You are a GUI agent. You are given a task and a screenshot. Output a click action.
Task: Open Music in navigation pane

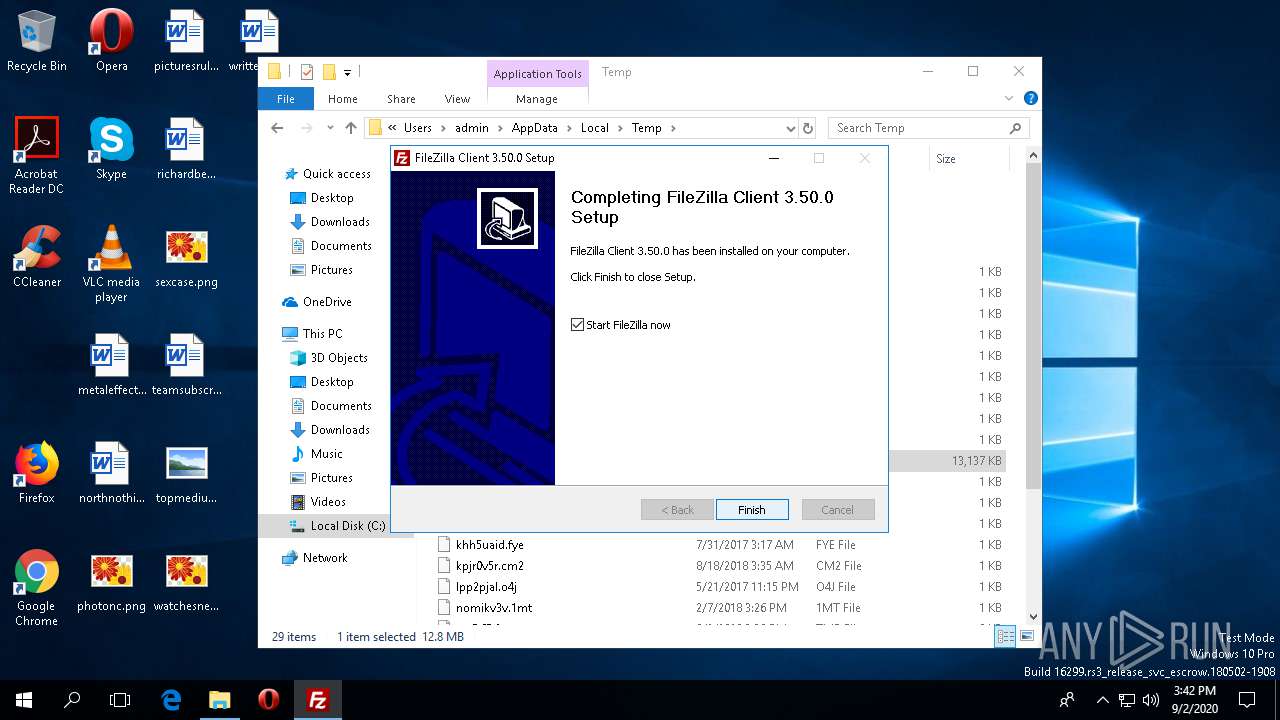point(326,454)
